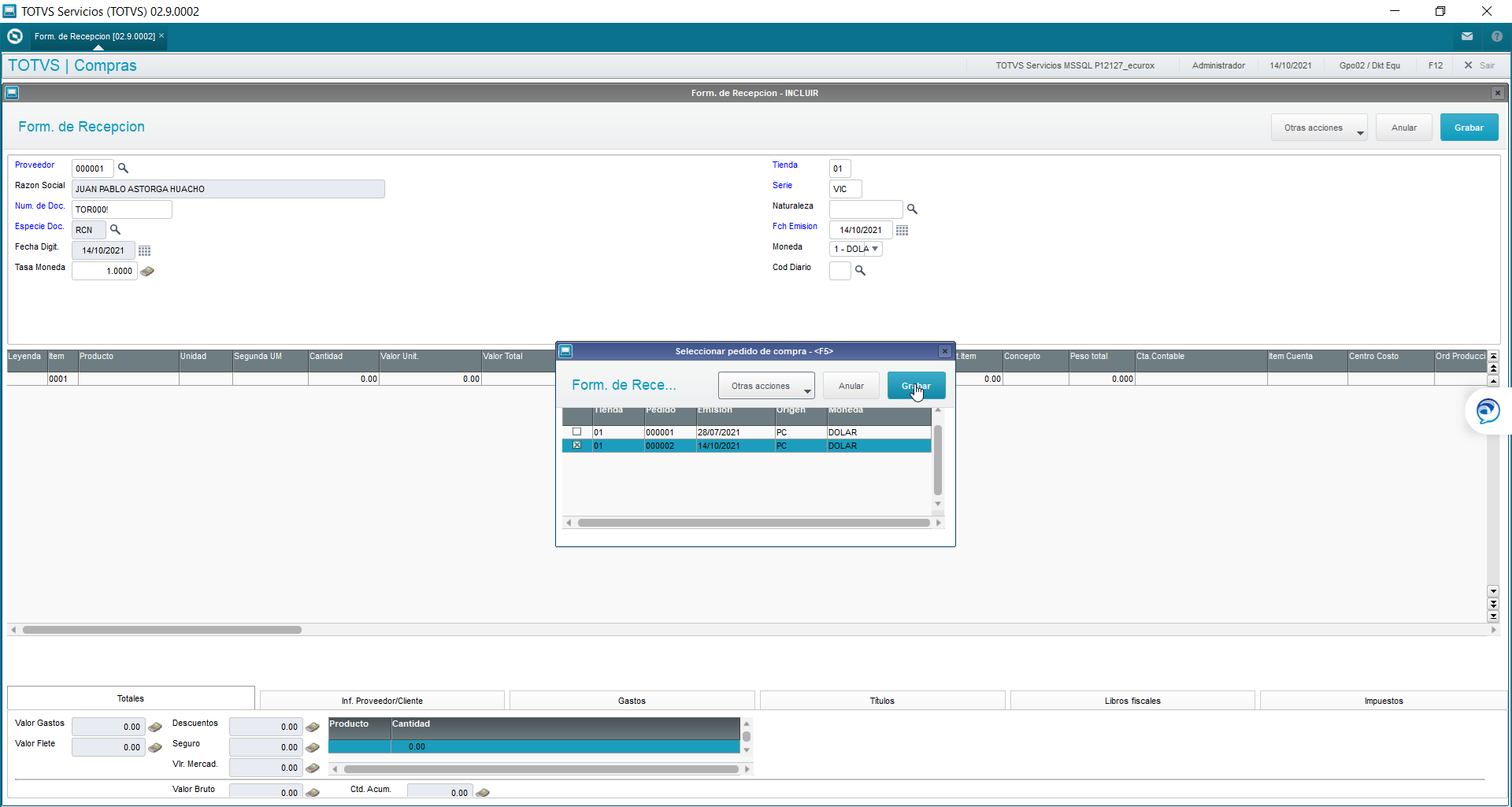
Task: Click the main grid horizontal scrollbar thumb
Action: click(162, 630)
